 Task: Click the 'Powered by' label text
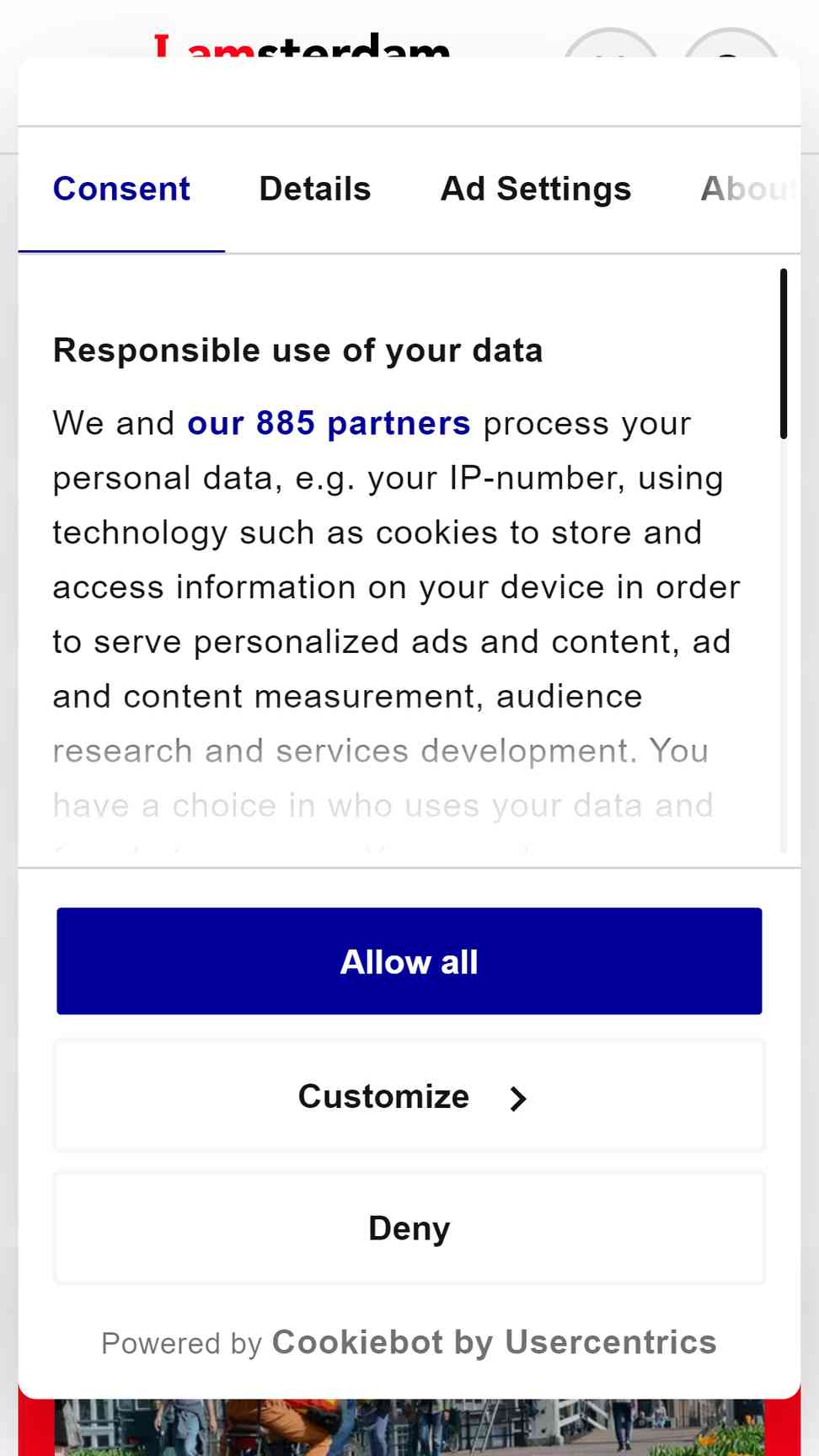tap(182, 1343)
